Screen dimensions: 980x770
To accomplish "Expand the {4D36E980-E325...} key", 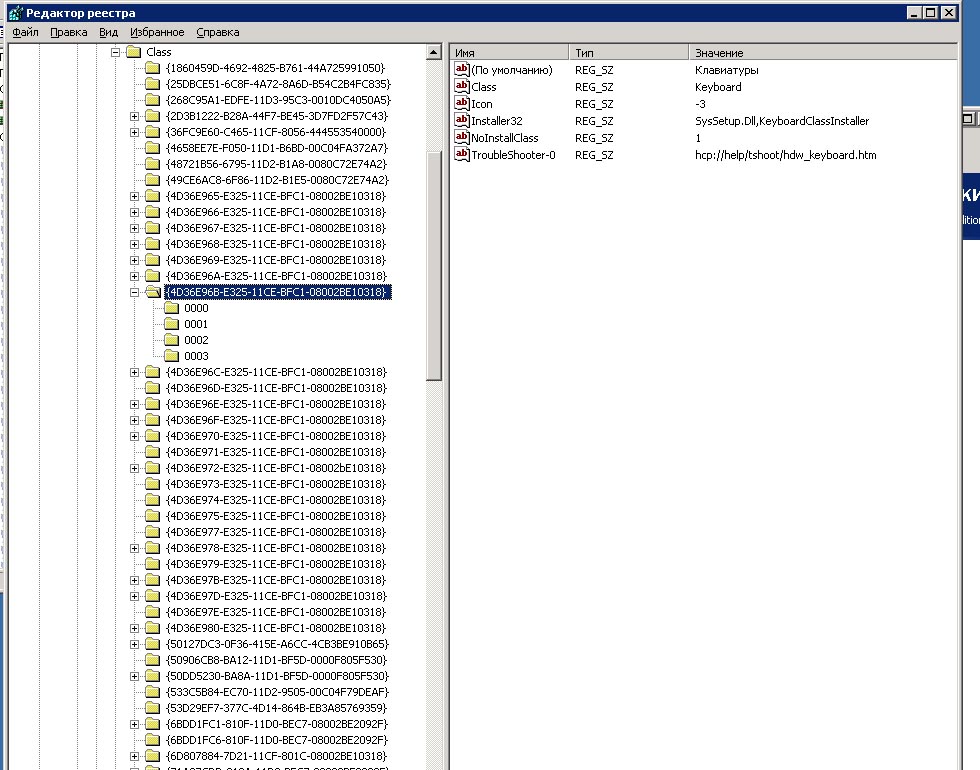I will coord(134,629).
